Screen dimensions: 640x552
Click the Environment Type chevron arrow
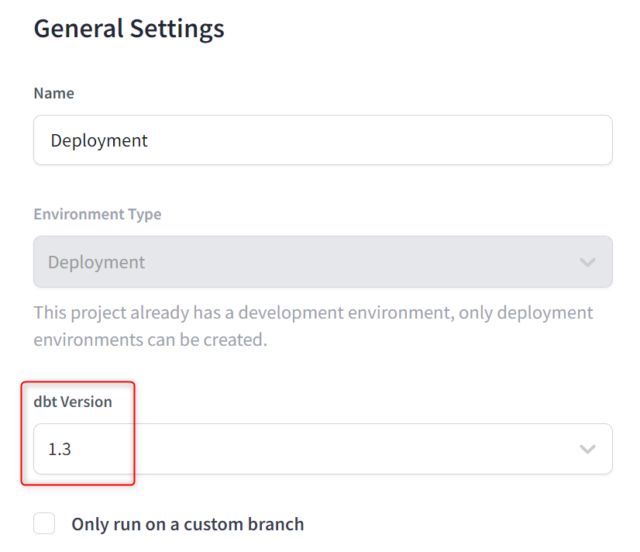pyautogui.click(x=587, y=262)
